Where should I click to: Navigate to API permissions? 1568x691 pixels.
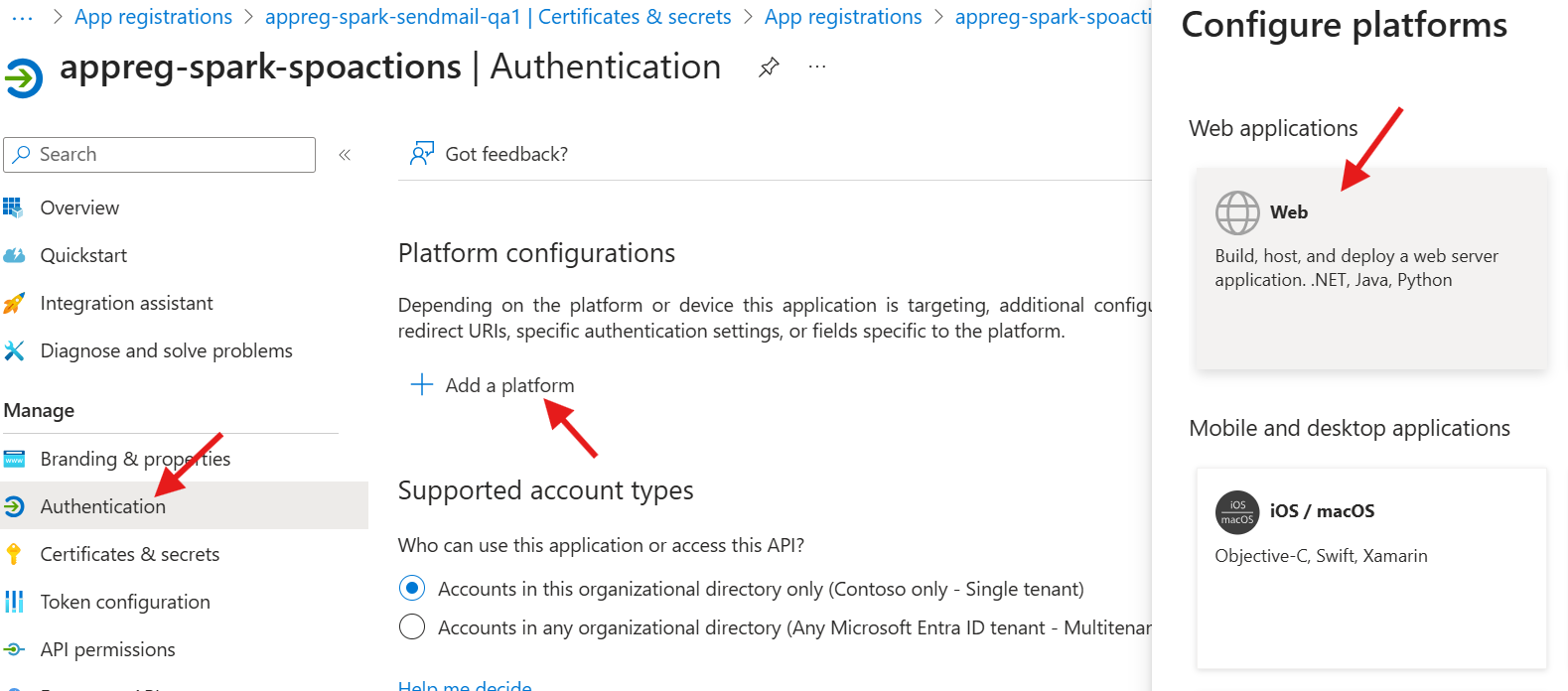(107, 649)
